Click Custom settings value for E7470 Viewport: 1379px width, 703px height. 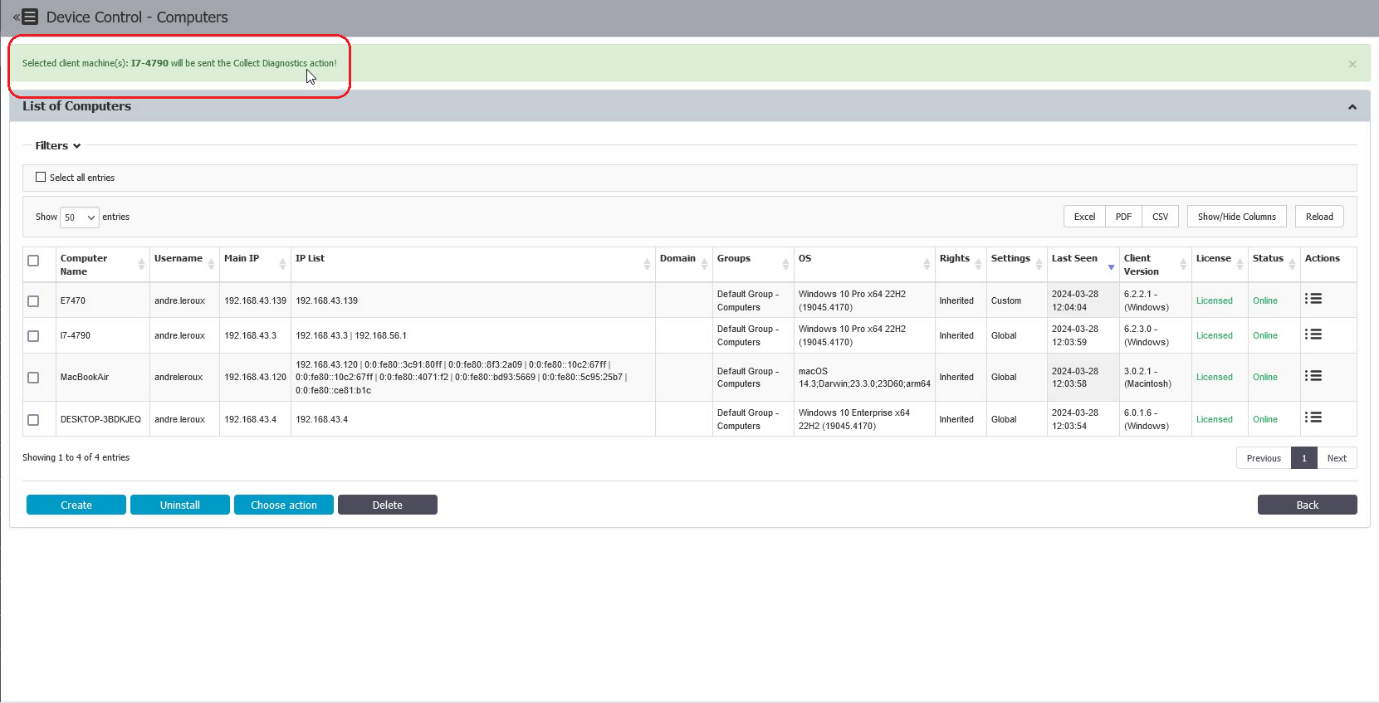1006,301
